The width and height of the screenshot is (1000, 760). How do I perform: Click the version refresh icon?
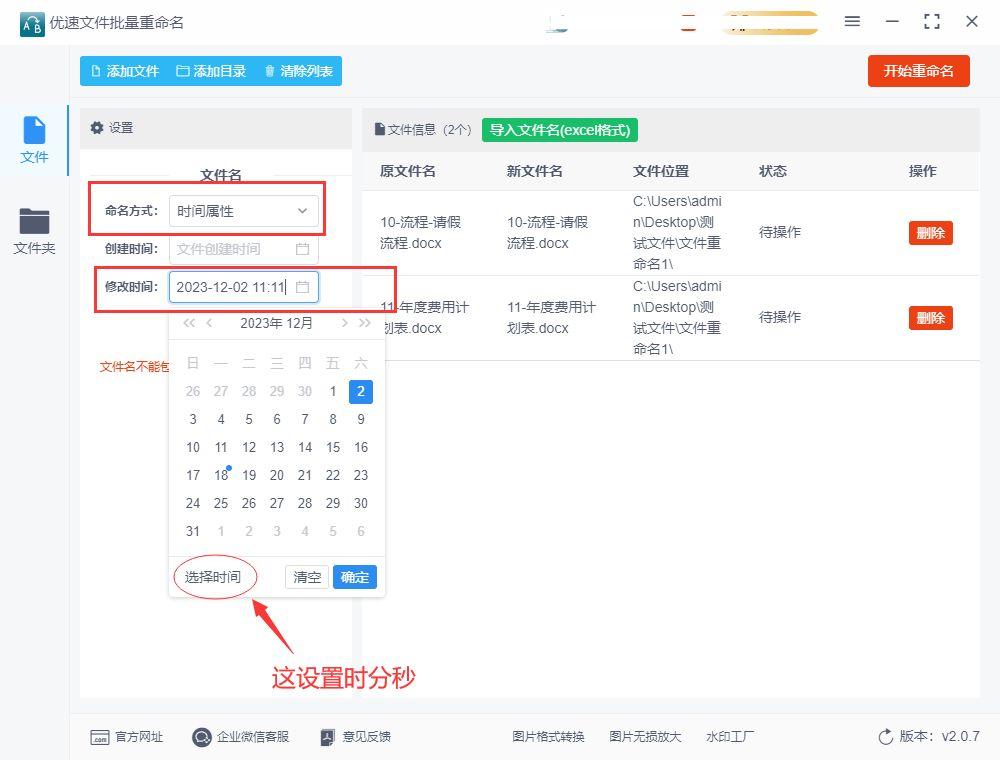point(886,737)
